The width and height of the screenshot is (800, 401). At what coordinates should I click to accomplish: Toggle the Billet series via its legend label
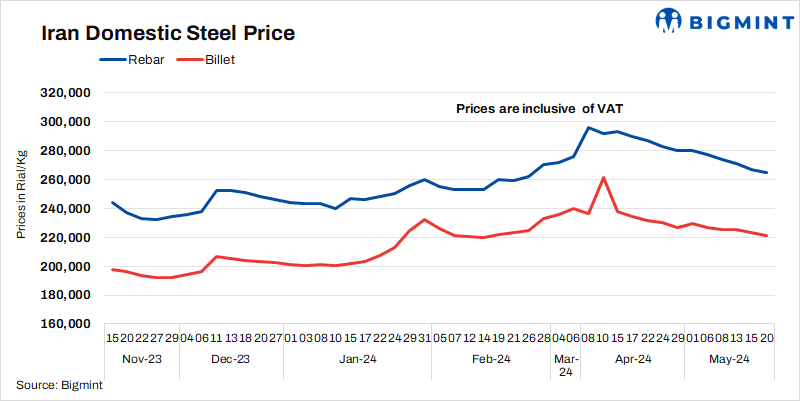coord(219,60)
